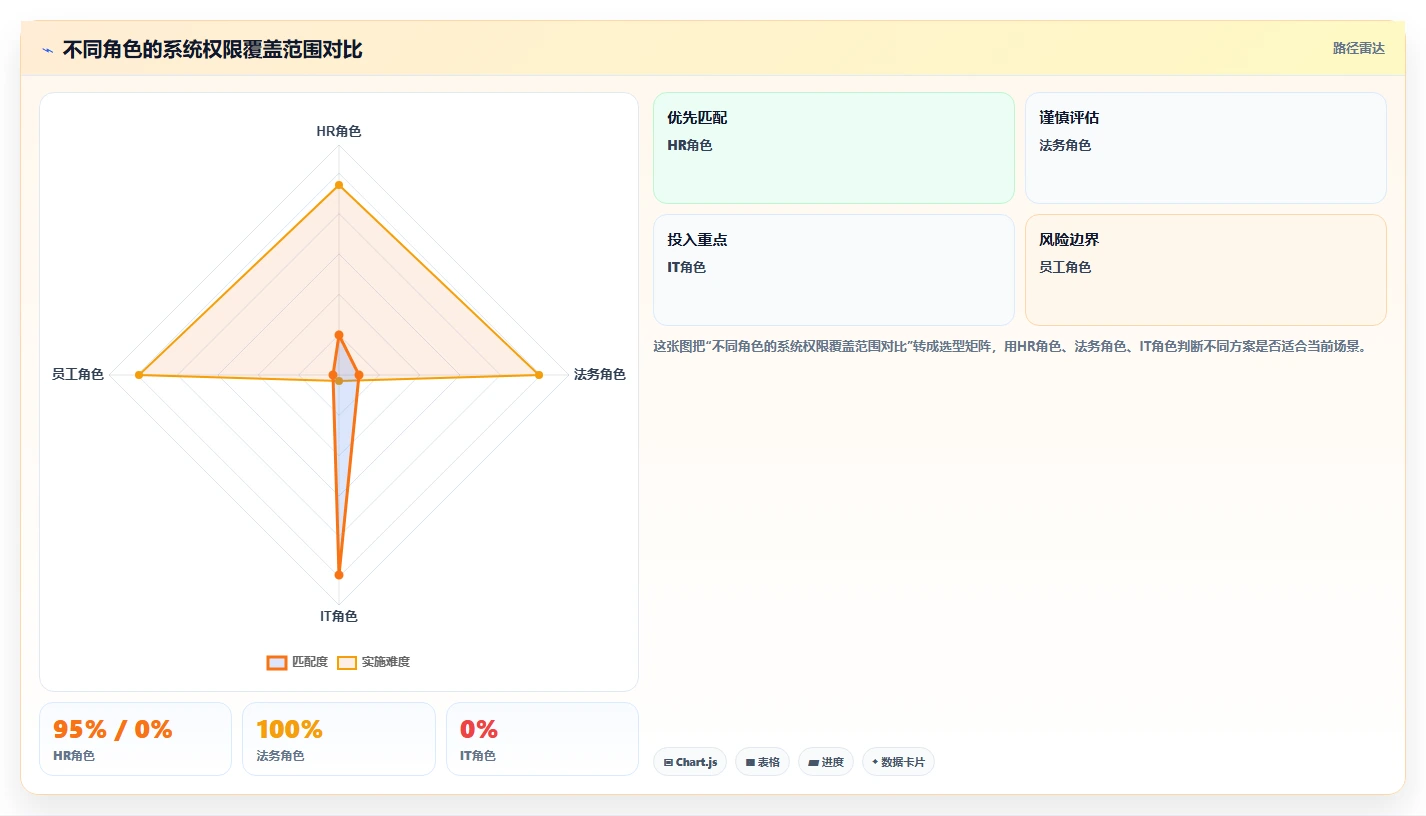Image resolution: width=1426 pixels, height=816 pixels.
Task: Click the chart title 不同角色的系统权限覆盖范围对比
Action: pyautogui.click(x=212, y=50)
